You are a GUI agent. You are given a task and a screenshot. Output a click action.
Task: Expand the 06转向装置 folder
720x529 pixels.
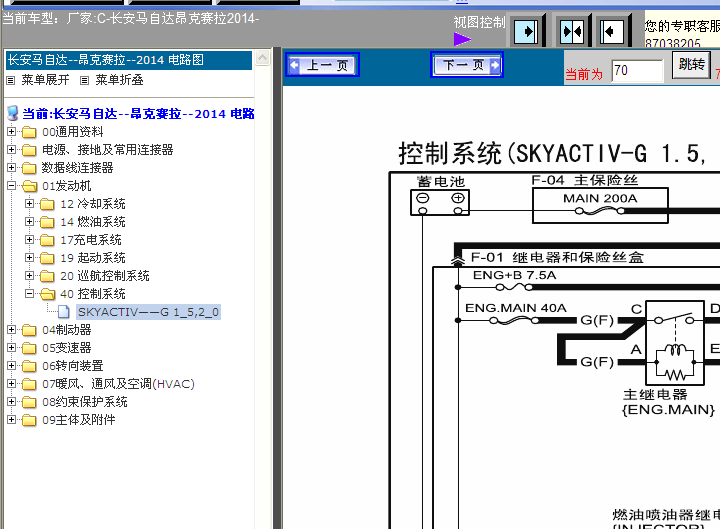tap(11, 366)
